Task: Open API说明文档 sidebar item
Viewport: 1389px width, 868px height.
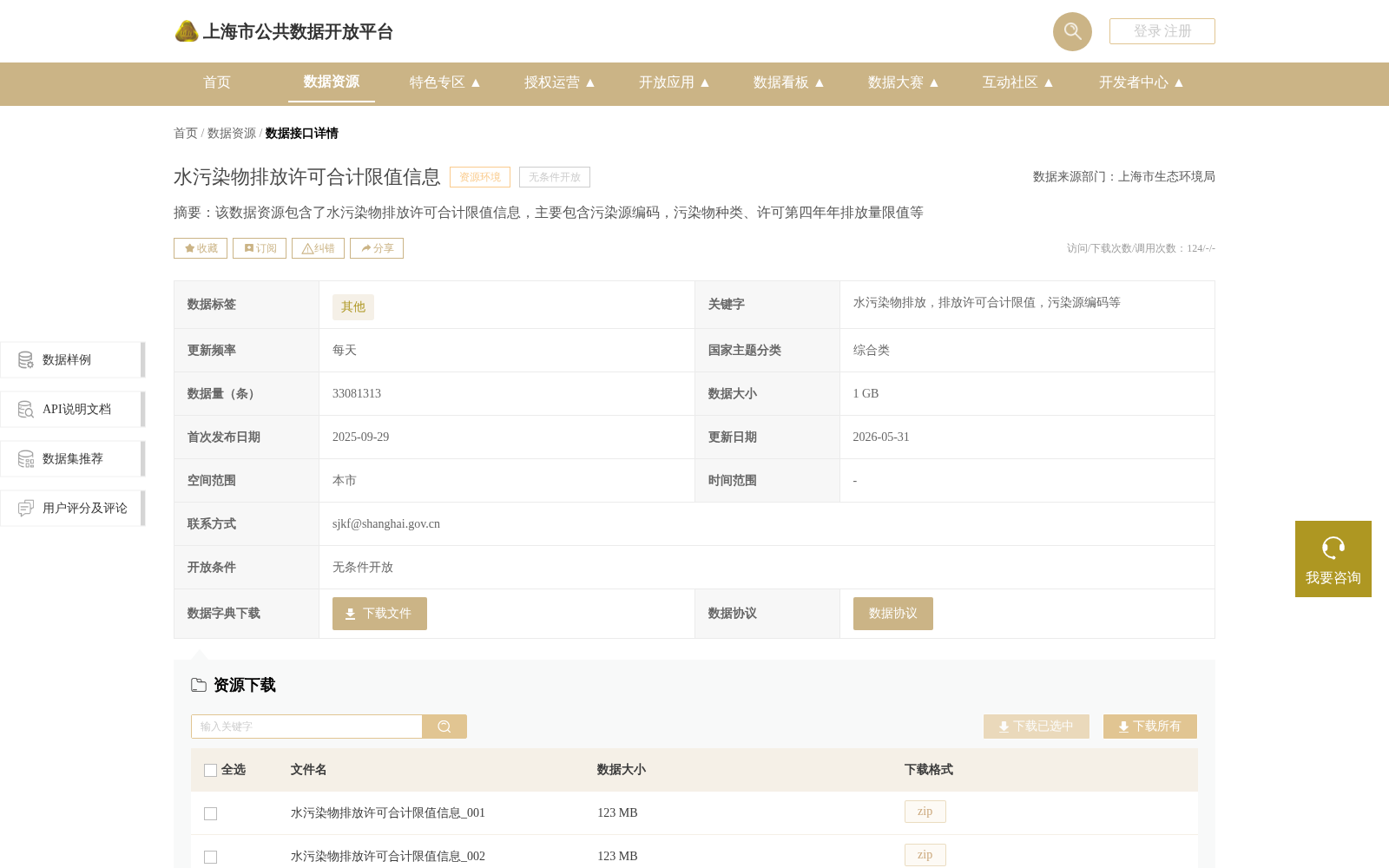Action: tap(73, 409)
